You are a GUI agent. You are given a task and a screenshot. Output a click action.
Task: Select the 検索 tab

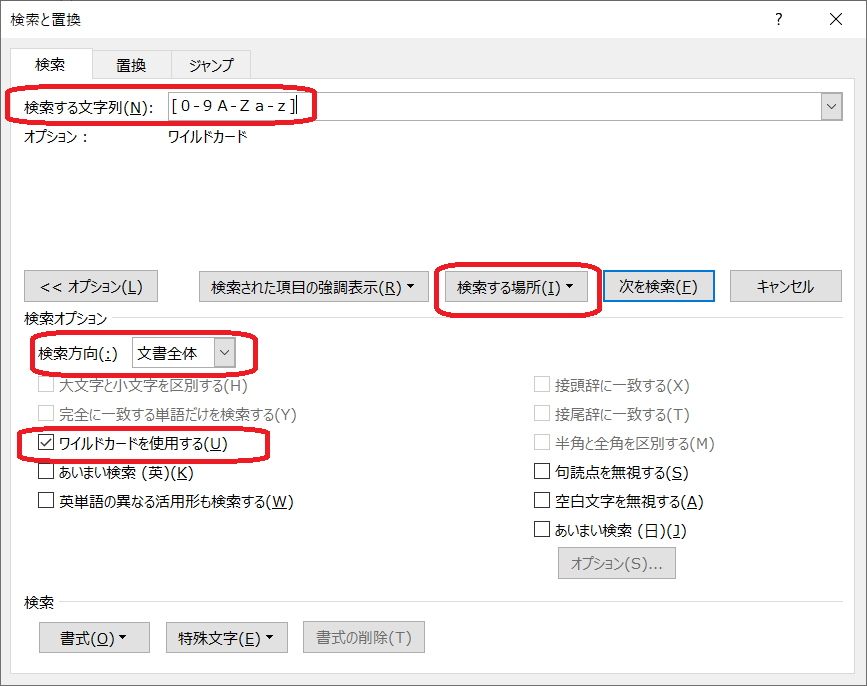(50, 65)
